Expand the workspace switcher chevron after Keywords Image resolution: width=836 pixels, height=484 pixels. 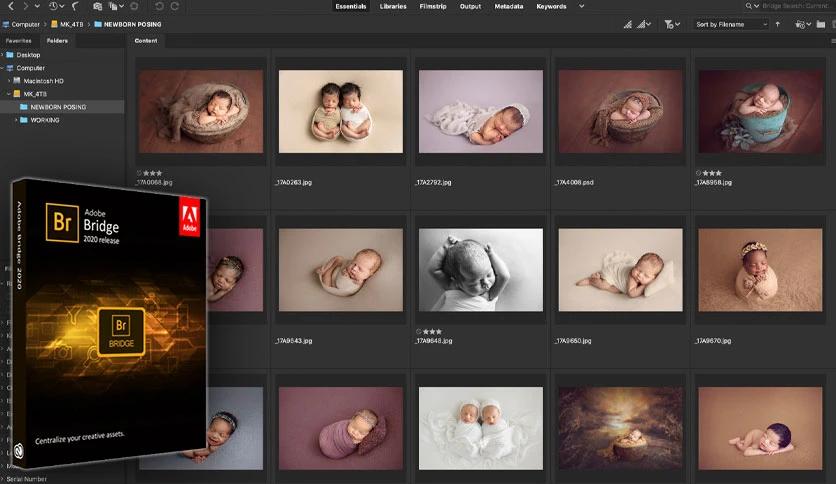(x=582, y=6)
